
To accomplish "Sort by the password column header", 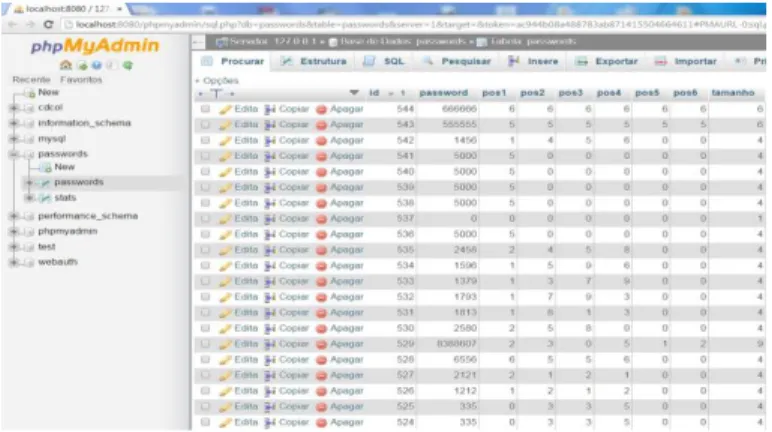I will pyautogui.click(x=444, y=93).
